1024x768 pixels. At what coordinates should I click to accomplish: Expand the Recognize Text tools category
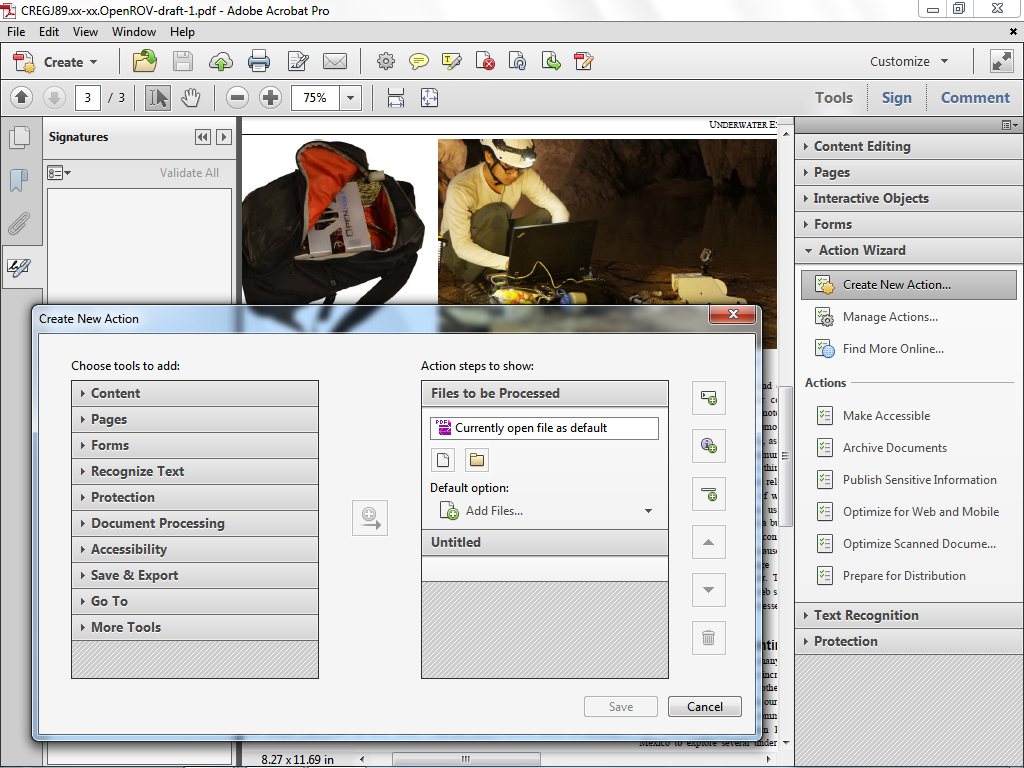(x=195, y=472)
